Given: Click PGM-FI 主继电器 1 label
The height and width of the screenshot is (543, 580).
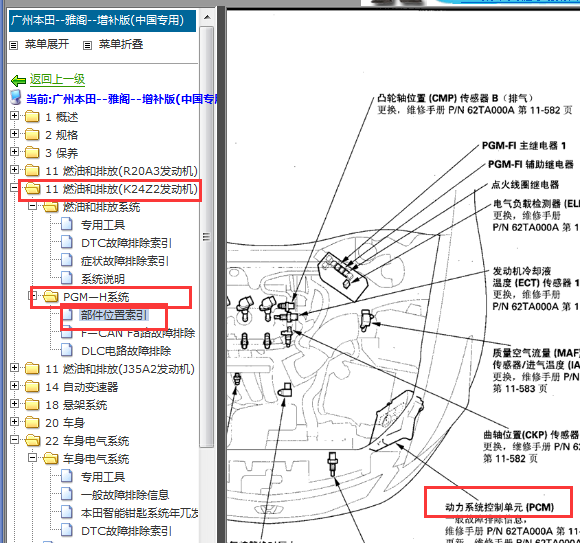Looking at the screenshot, I should [524, 146].
